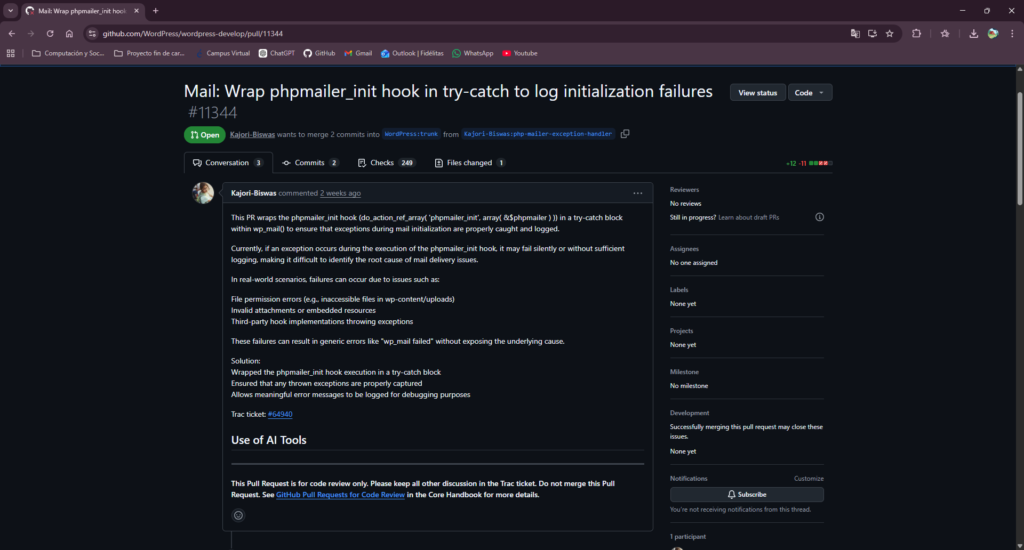Open Kajori-Biswas:php-mailer-exception-handler branch link
Image resolution: width=1024 pixels, height=550 pixels.
coord(537,134)
